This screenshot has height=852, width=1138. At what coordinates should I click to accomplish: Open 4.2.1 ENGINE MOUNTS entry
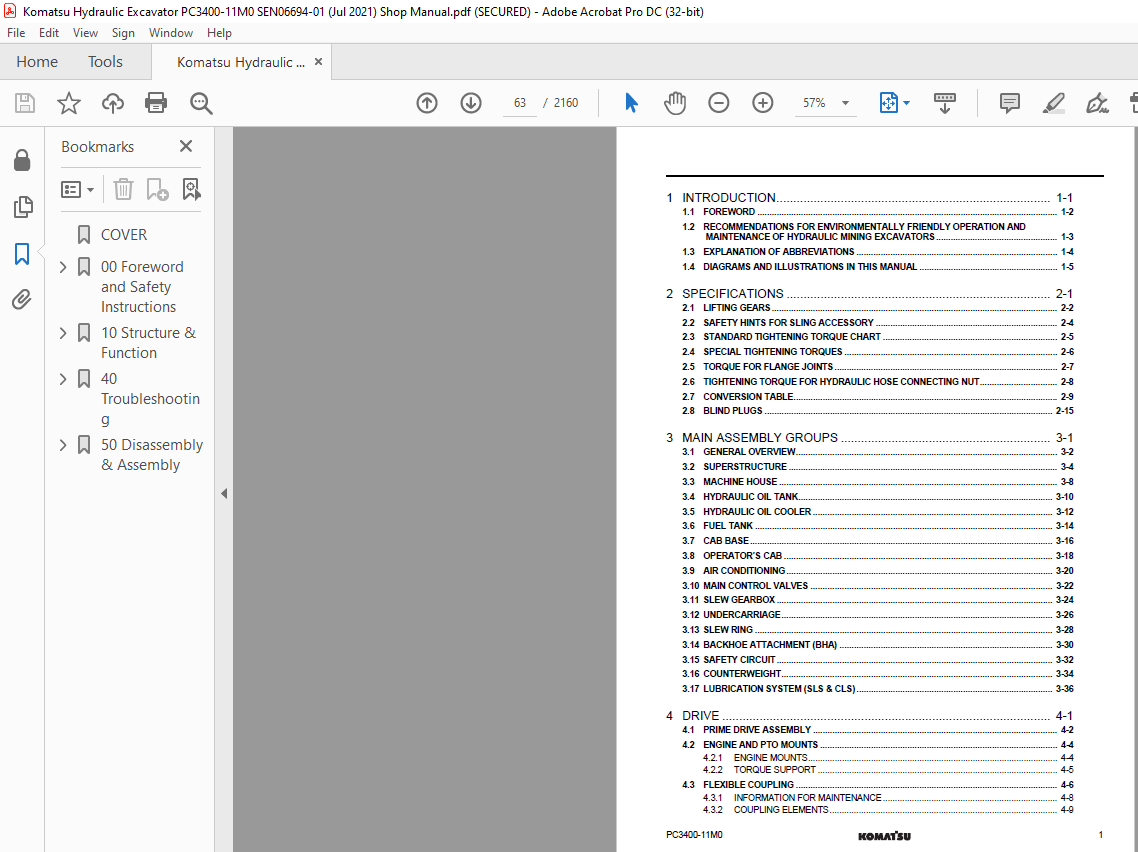[x=888, y=758]
